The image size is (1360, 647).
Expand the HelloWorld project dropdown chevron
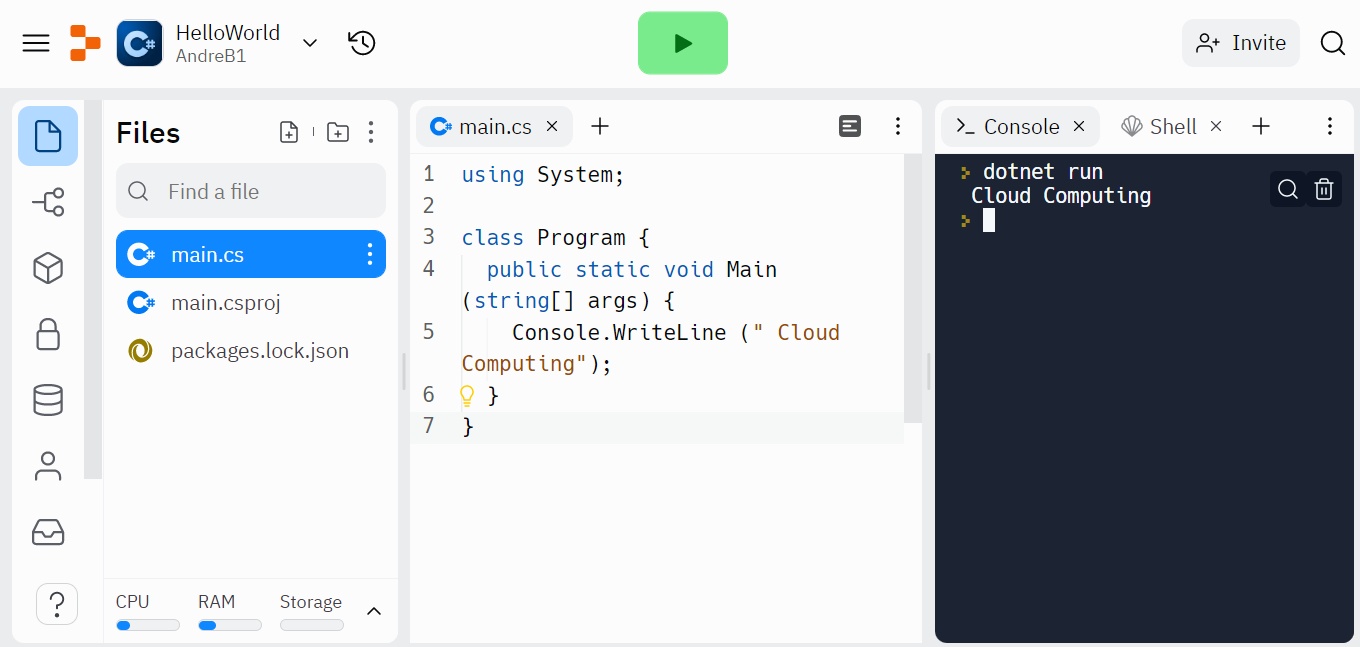(310, 43)
